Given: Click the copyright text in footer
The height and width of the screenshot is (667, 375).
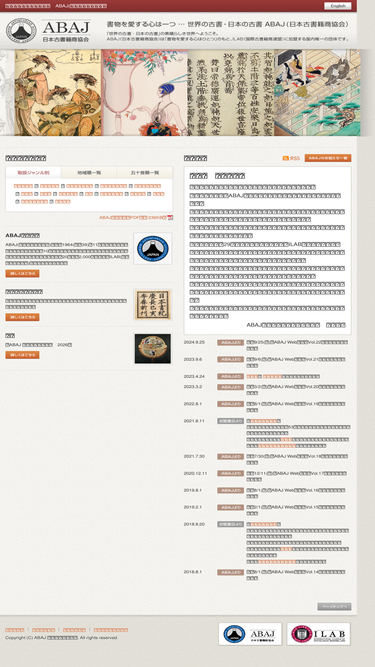Looking at the screenshot, I should click(62, 638).
